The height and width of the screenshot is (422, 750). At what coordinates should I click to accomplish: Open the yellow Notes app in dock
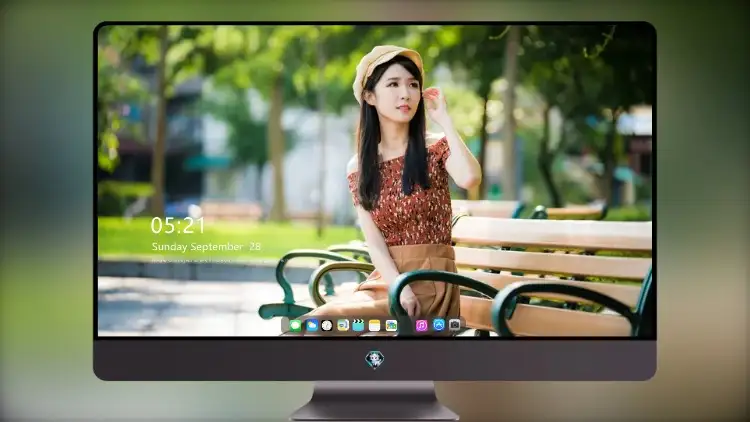[x=375, y=326]
